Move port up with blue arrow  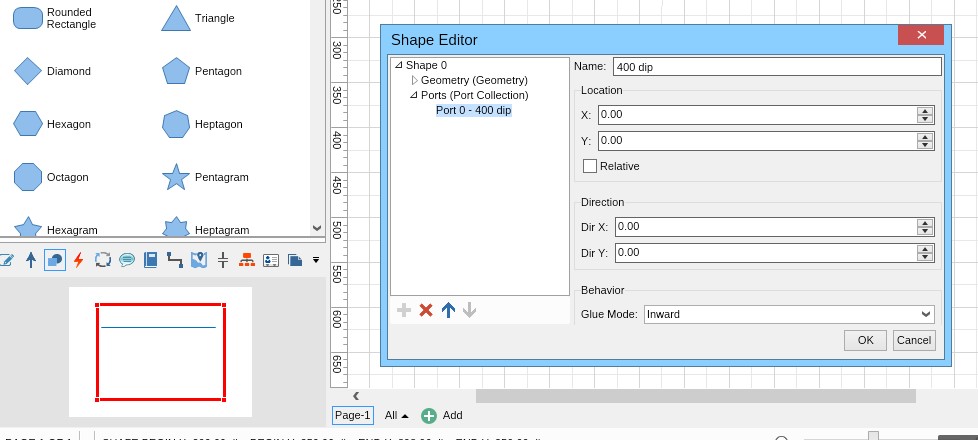[x=448, y=310]
